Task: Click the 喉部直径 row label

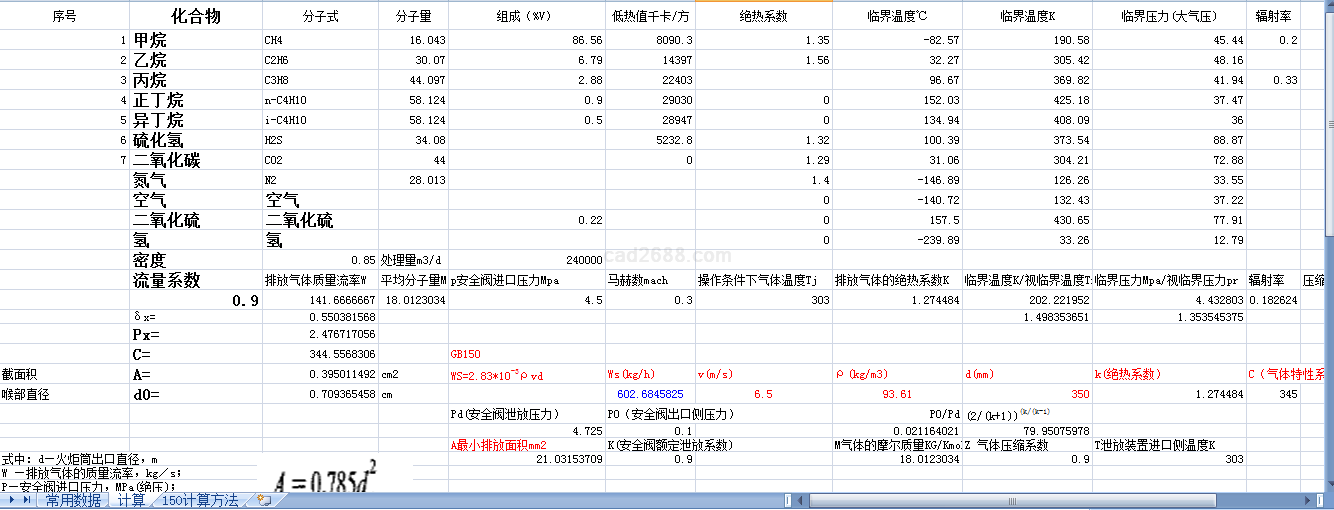Action: (25, 395)
